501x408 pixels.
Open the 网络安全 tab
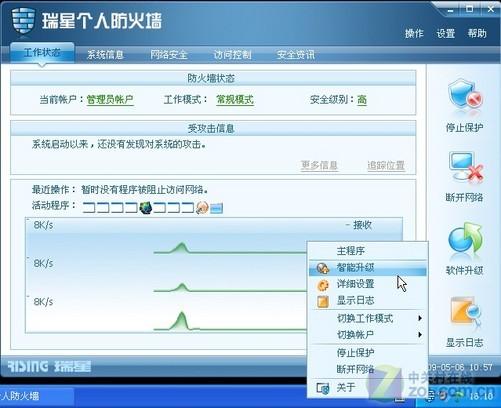pos(169,54)
